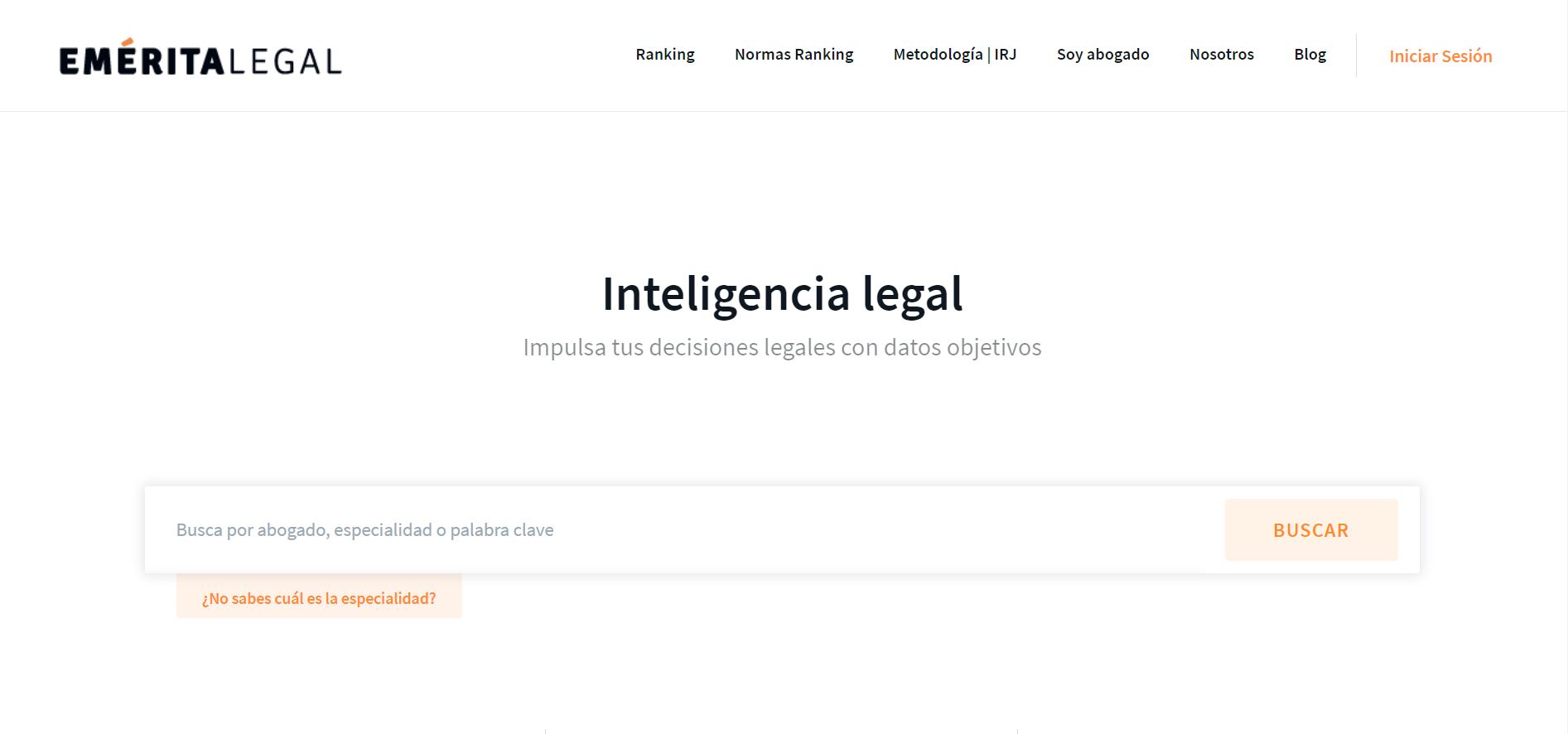Open ¿No sabes cuál es la especialidad? help
Image resolution: width=1568 pixels, height=734 pixels.
click(319, 598)
